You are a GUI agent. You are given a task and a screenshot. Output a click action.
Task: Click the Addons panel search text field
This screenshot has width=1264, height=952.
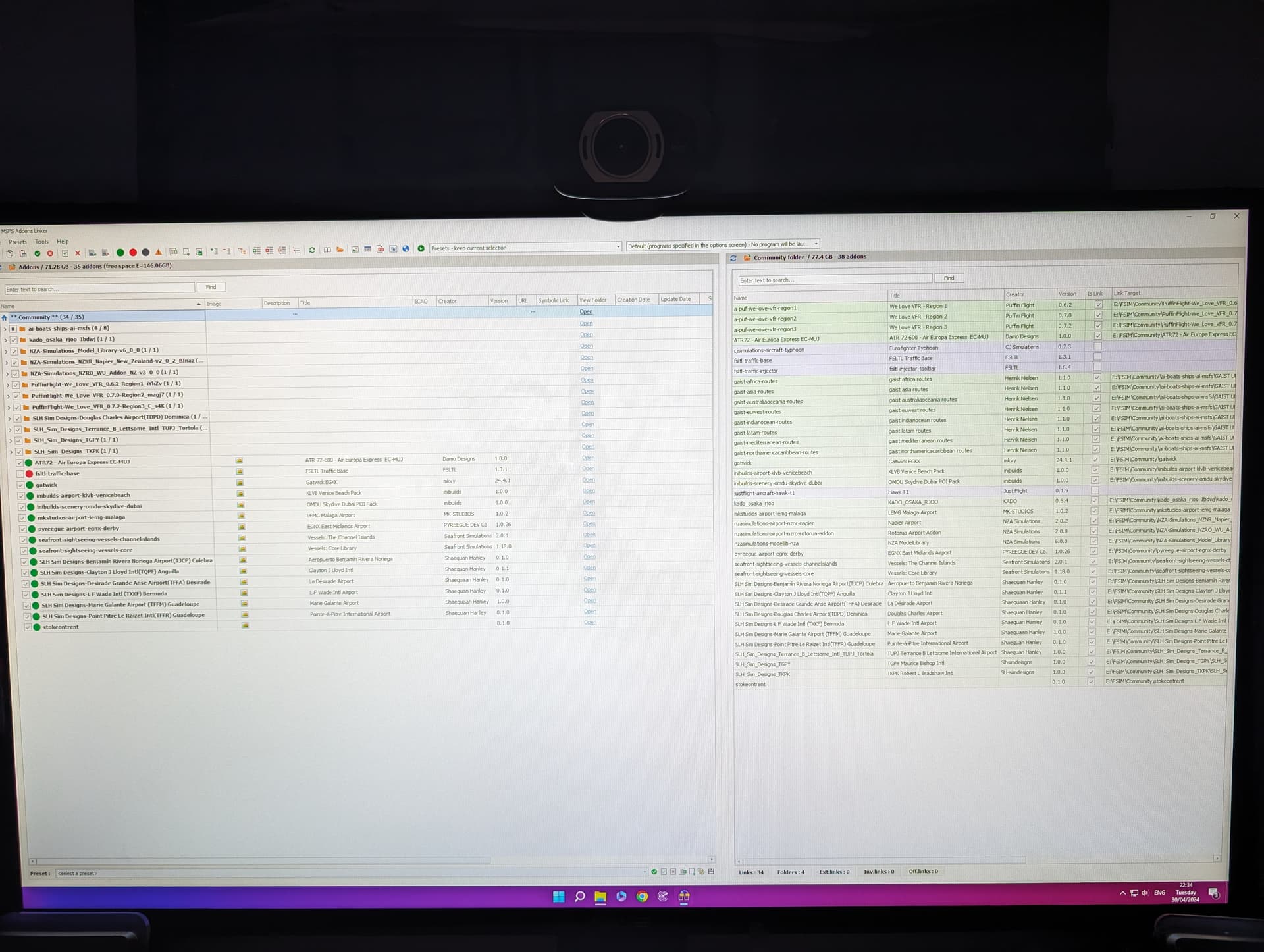click(99, 289)
